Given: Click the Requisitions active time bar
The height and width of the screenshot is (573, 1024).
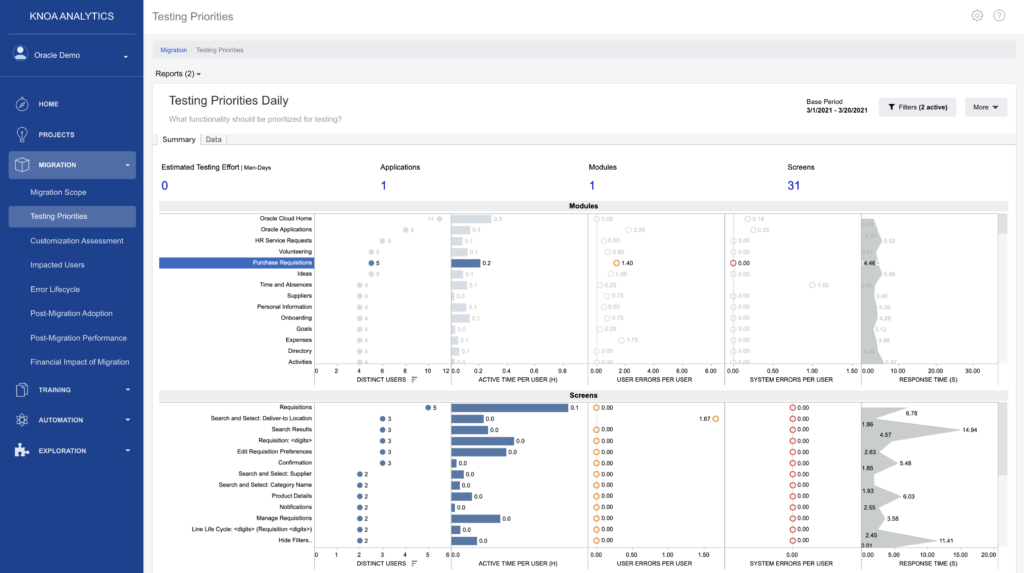Looking at the screenshot, I should 510,408.
